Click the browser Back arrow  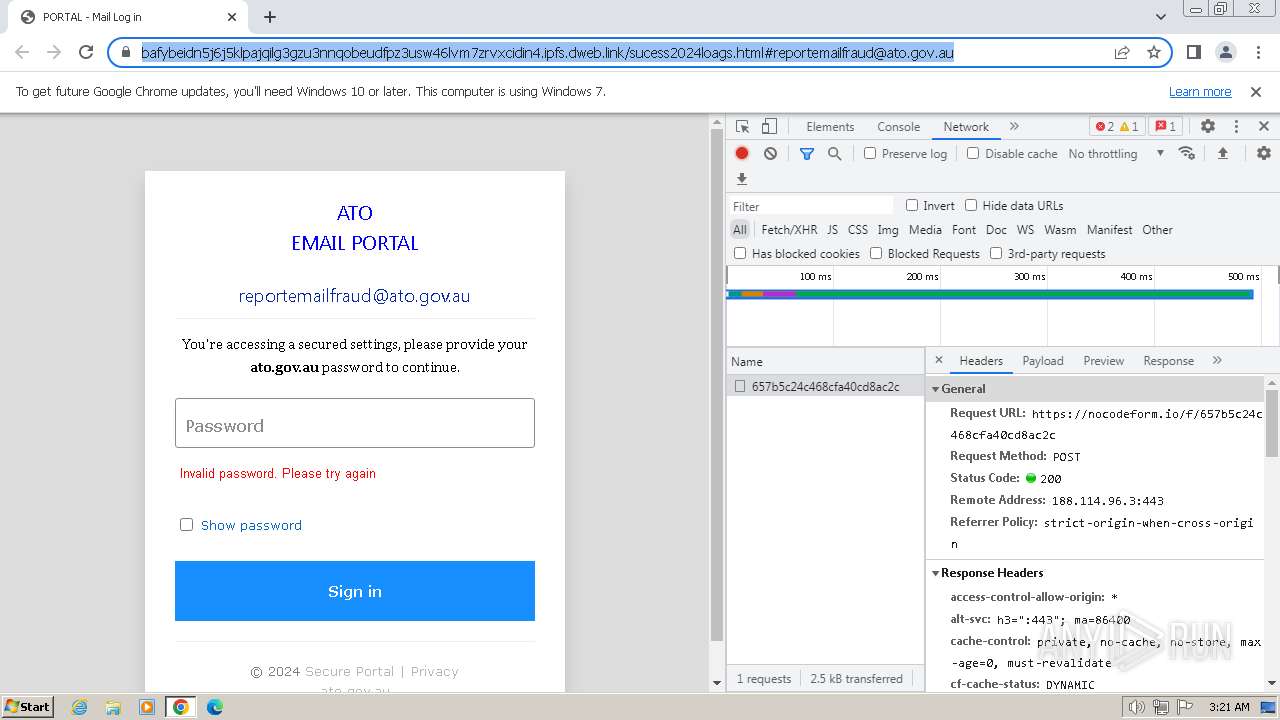point(22,52)
